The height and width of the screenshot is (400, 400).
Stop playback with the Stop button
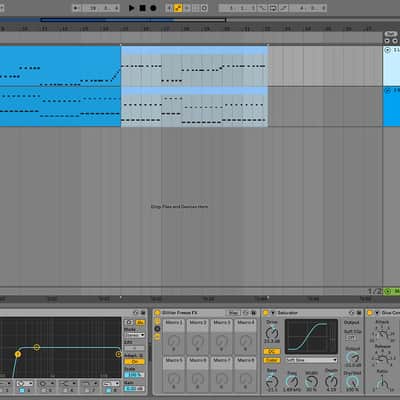click(x=142, y=8)
